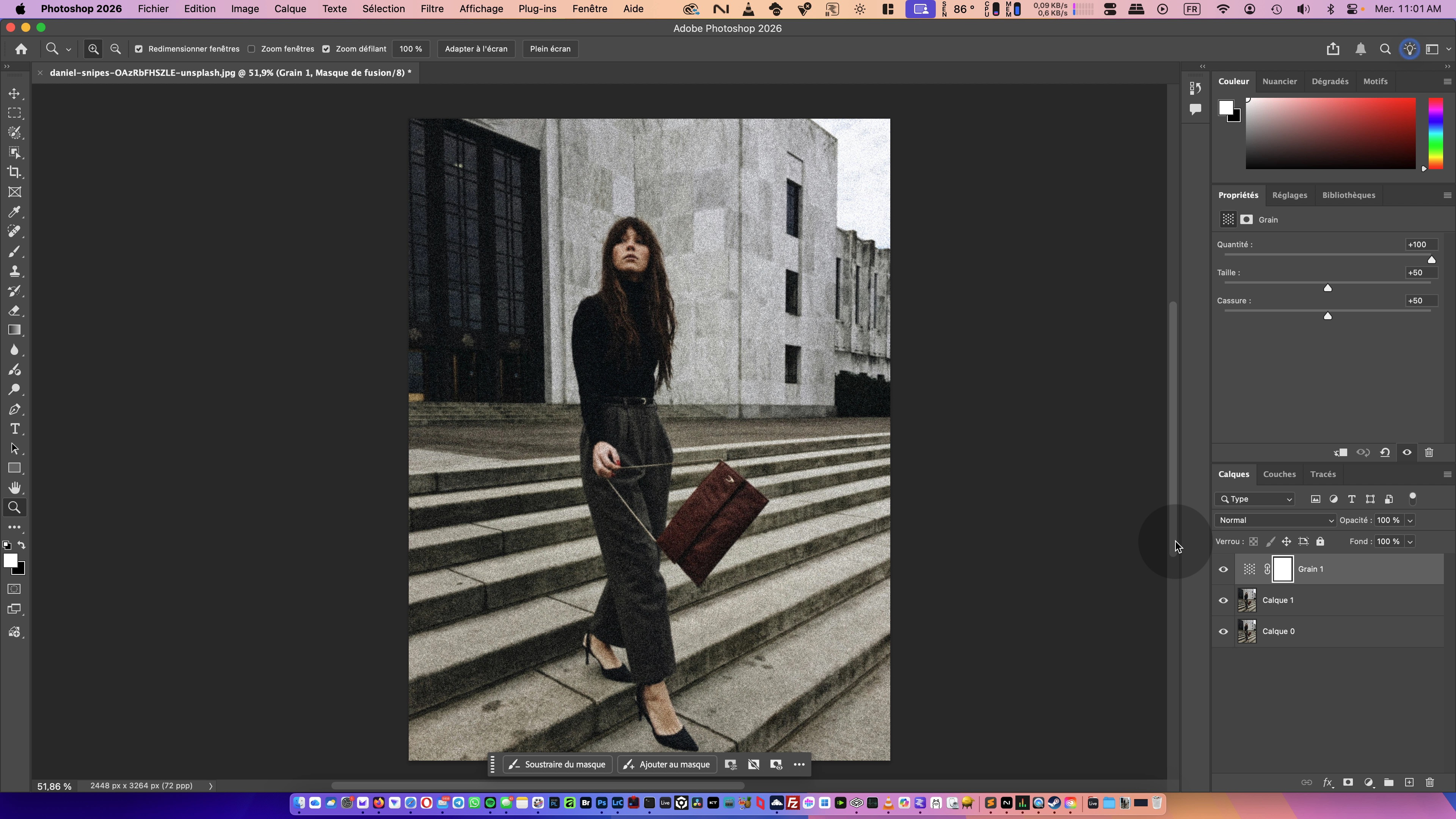Select the Eyedropper tool
This screenshot has width=1456, height=819.
coord(15,212)
